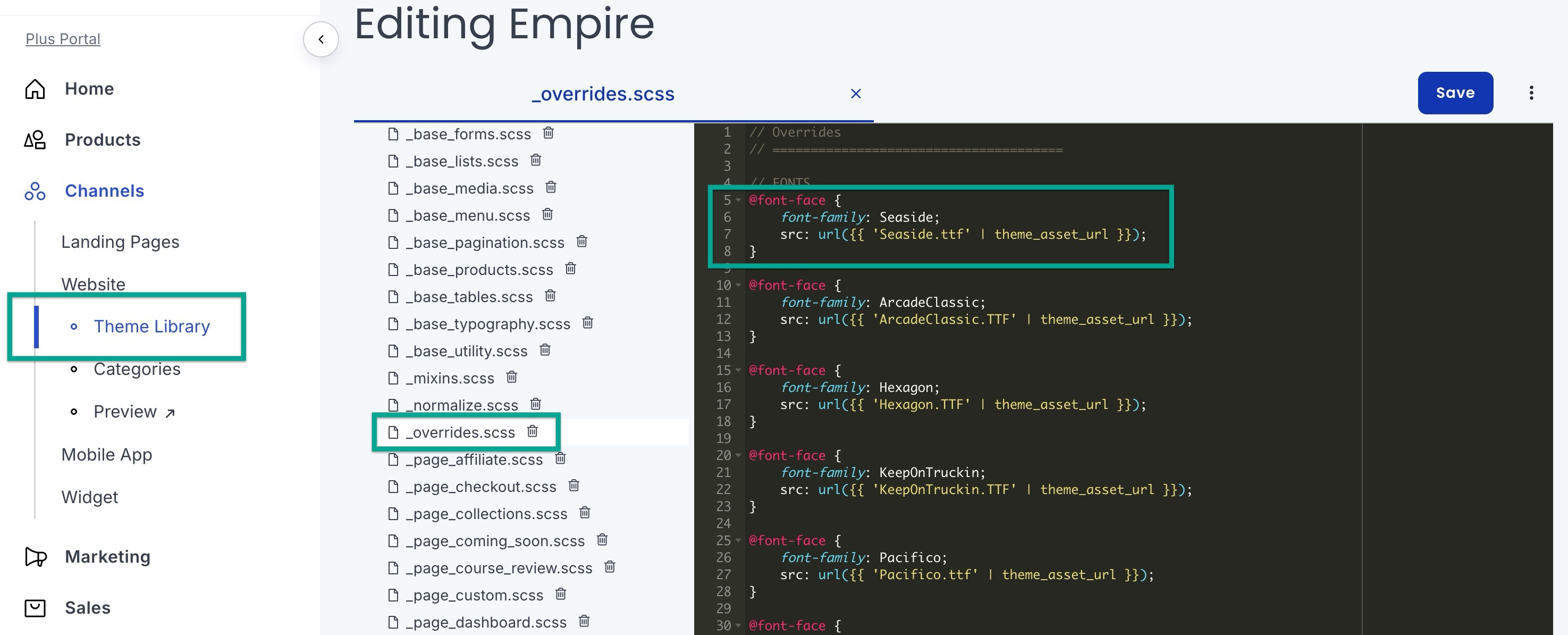The width and height of the screenshot is (1568, 635).
Task: Follow the Plus Portal link
Action: pos(63,39)
